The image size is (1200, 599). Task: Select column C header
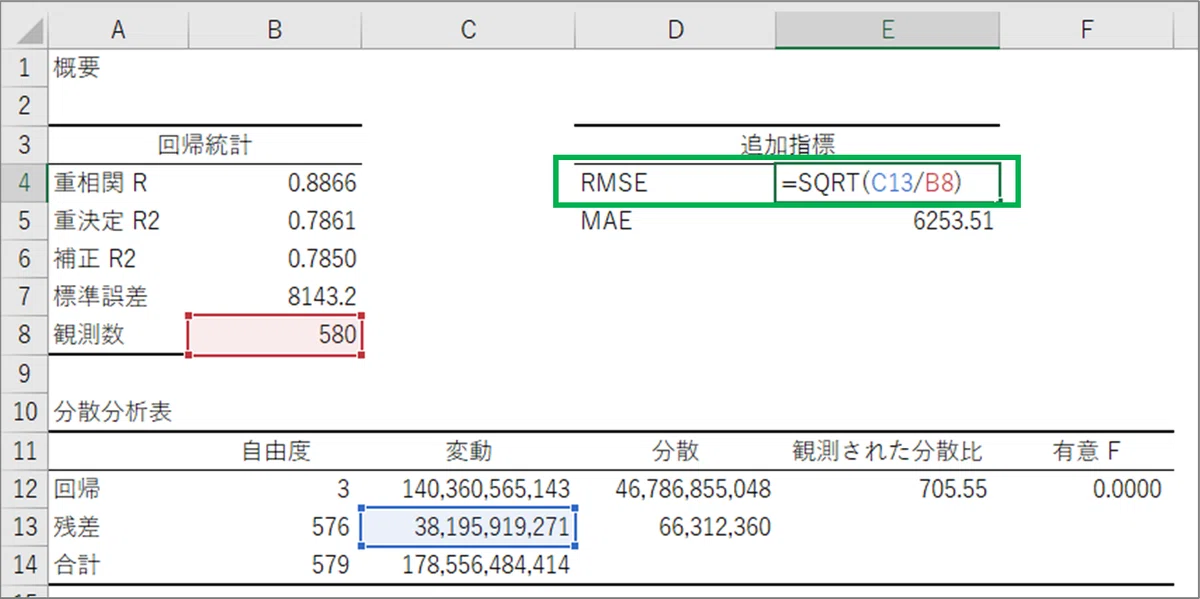click(468, 30)
